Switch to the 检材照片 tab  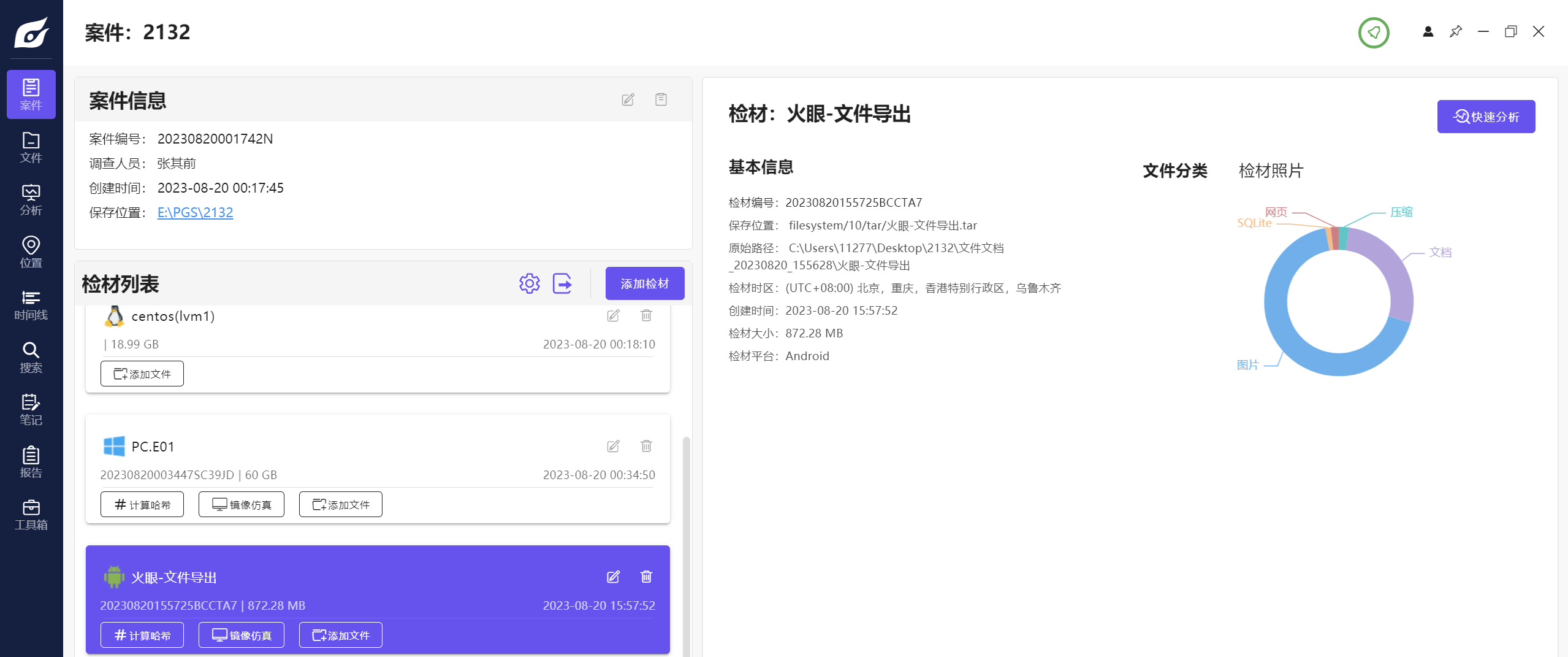(x=1271, y=171)
